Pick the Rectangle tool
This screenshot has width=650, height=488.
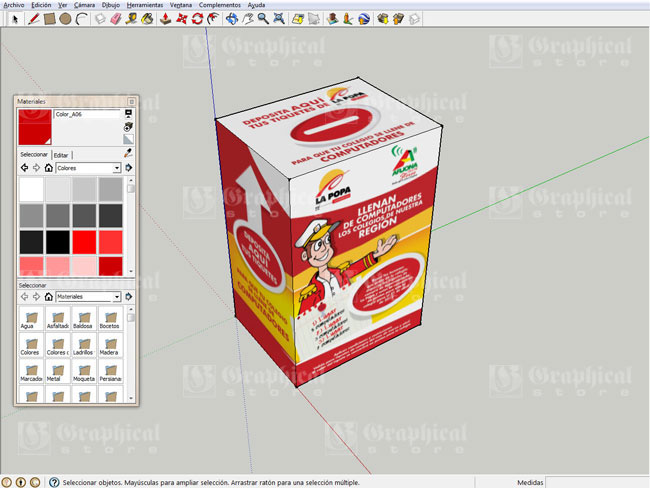pyautogui.click(x=50, y=19)
